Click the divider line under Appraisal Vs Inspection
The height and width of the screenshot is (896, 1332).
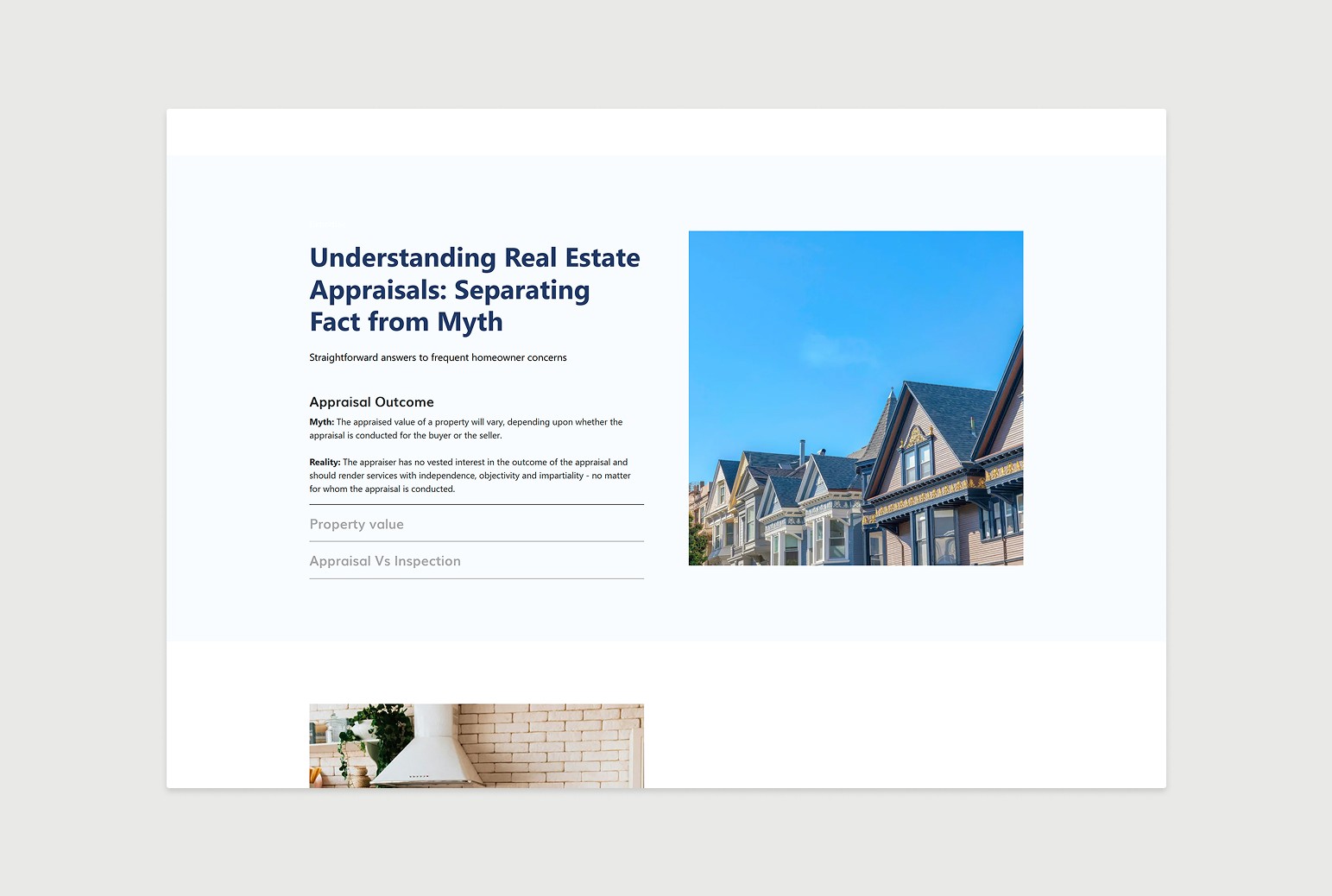(x=476, y=577)
